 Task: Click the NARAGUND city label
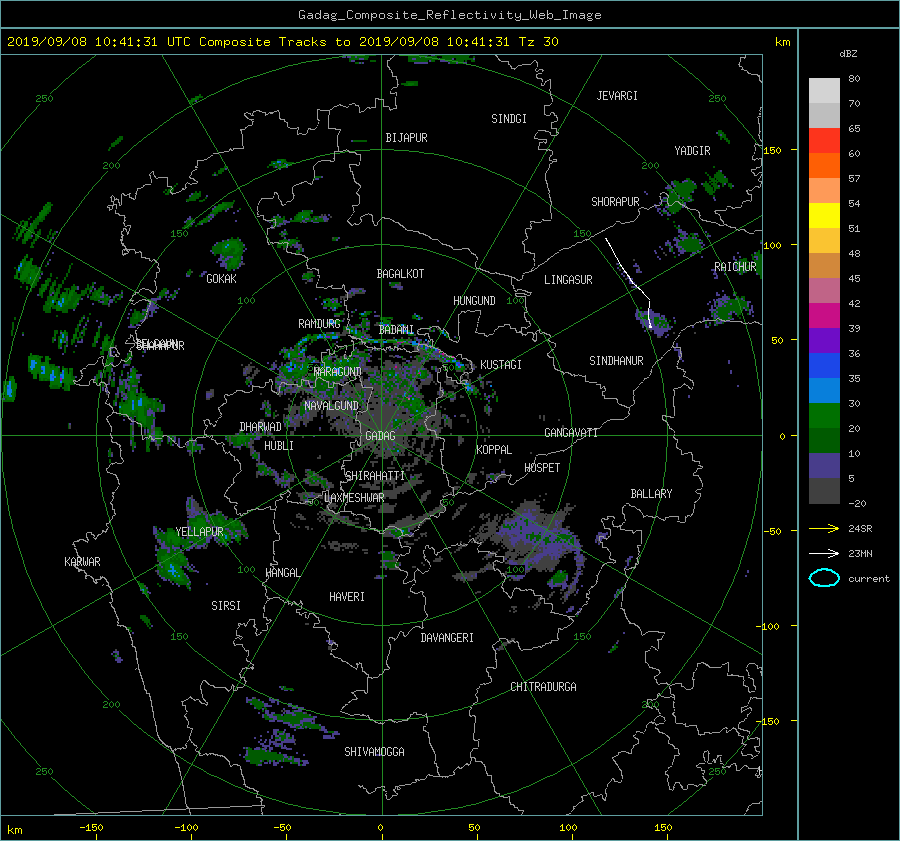(x=338, y=372)
